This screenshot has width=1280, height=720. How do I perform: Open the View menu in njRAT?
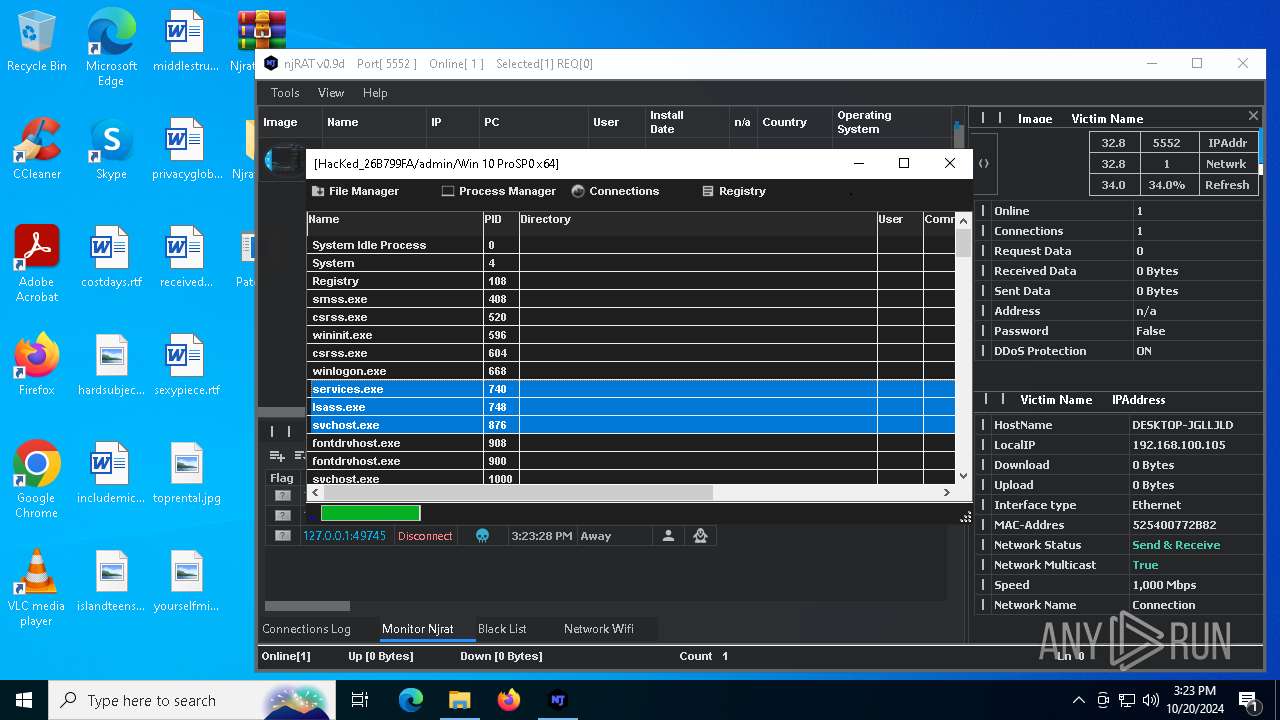click(x=331, y=93)
